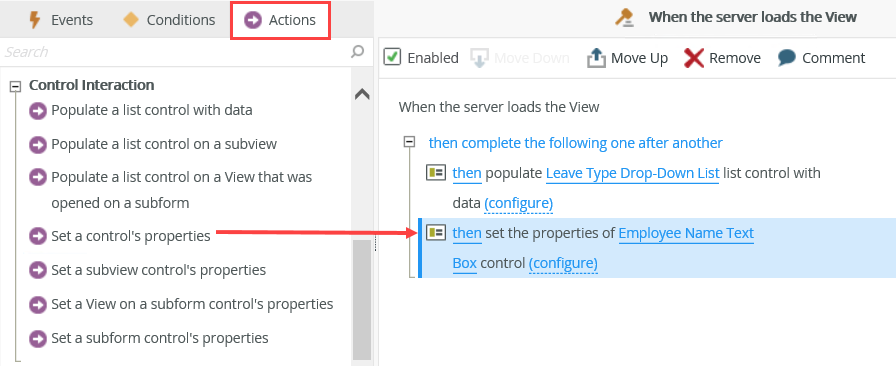Click 'then complete the following one after another'
The image size is (896, 366).
(575, 142)
